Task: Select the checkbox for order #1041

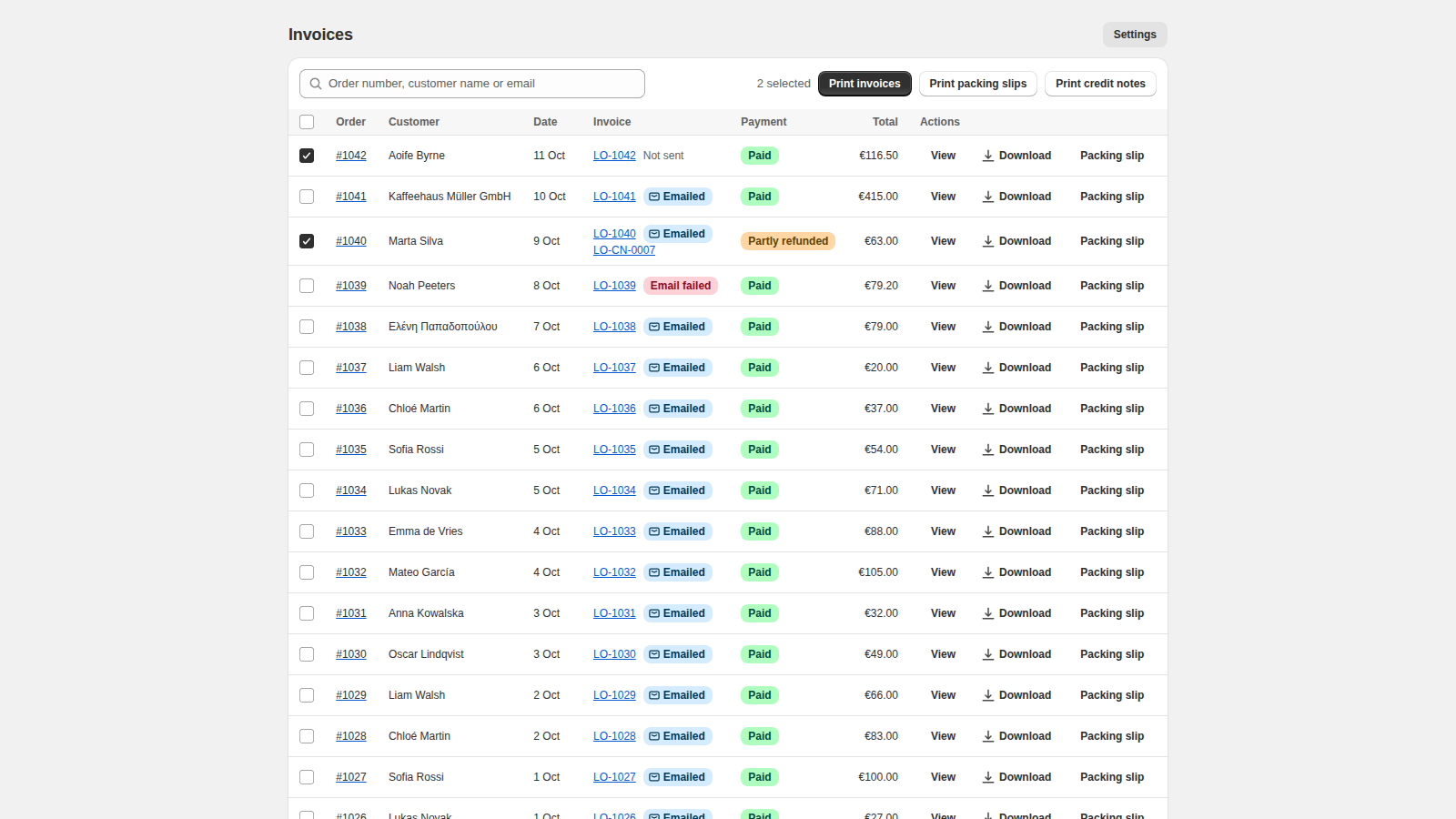Action: coord(307,197)
